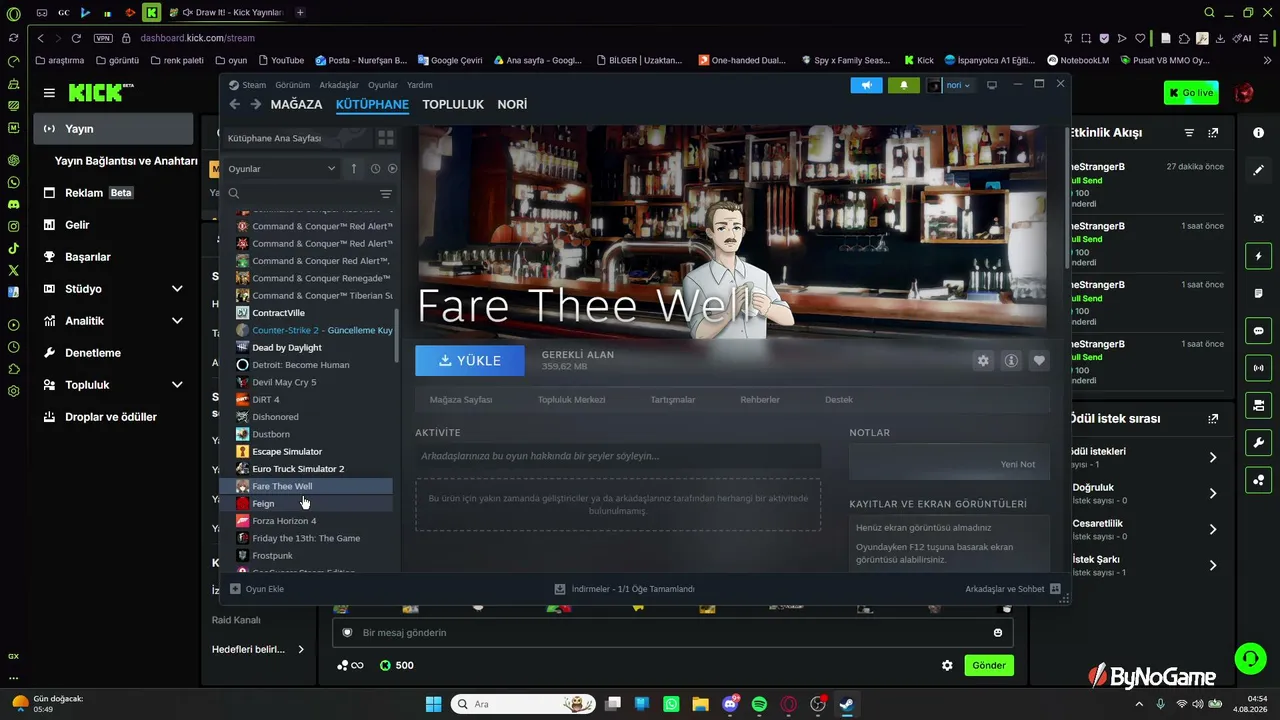1280x720 pixels.
Task: Pop out the Etkinlik Akışı panel
Action: (1213, 133)
